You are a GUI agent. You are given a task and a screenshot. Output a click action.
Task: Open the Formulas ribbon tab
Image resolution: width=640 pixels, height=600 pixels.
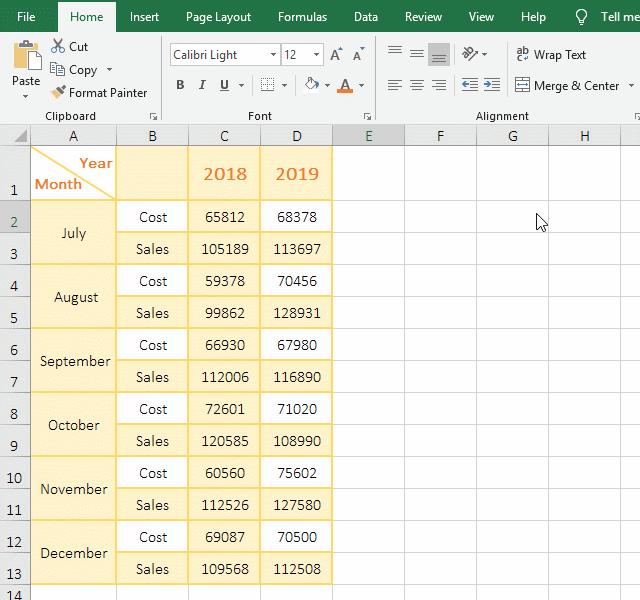(x=302, y=17)
